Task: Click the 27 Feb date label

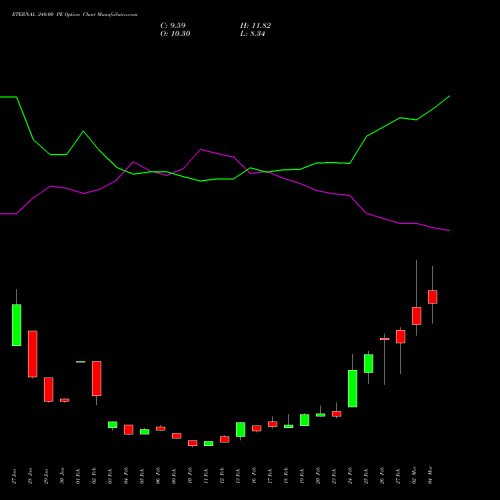Action: point(399,476)
